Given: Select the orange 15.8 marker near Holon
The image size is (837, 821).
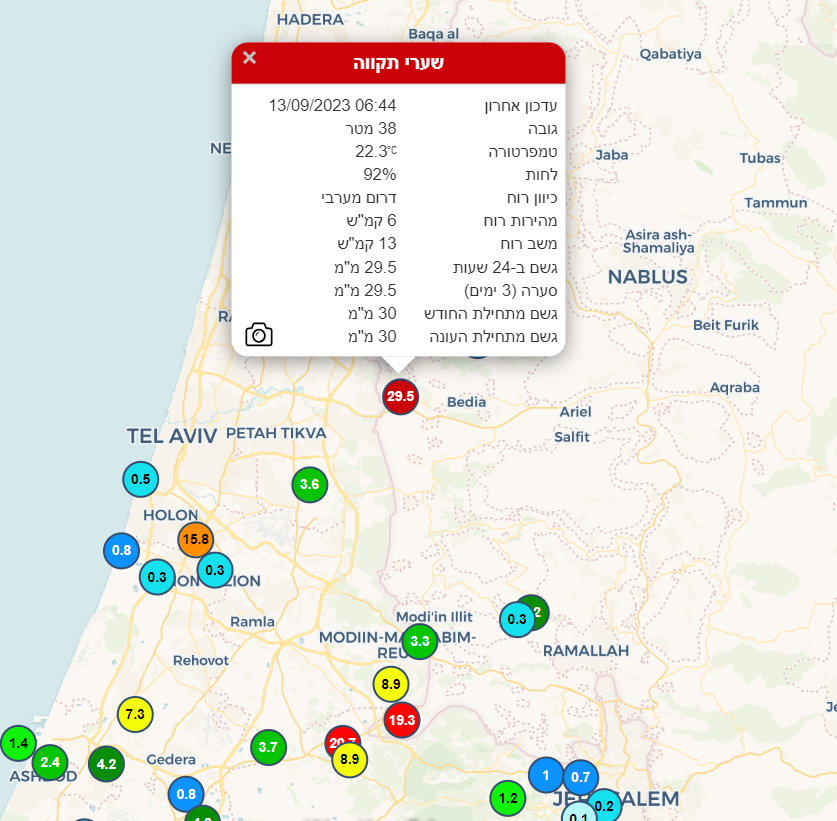Looking at the screenshot, I should (x=195, y=540).
